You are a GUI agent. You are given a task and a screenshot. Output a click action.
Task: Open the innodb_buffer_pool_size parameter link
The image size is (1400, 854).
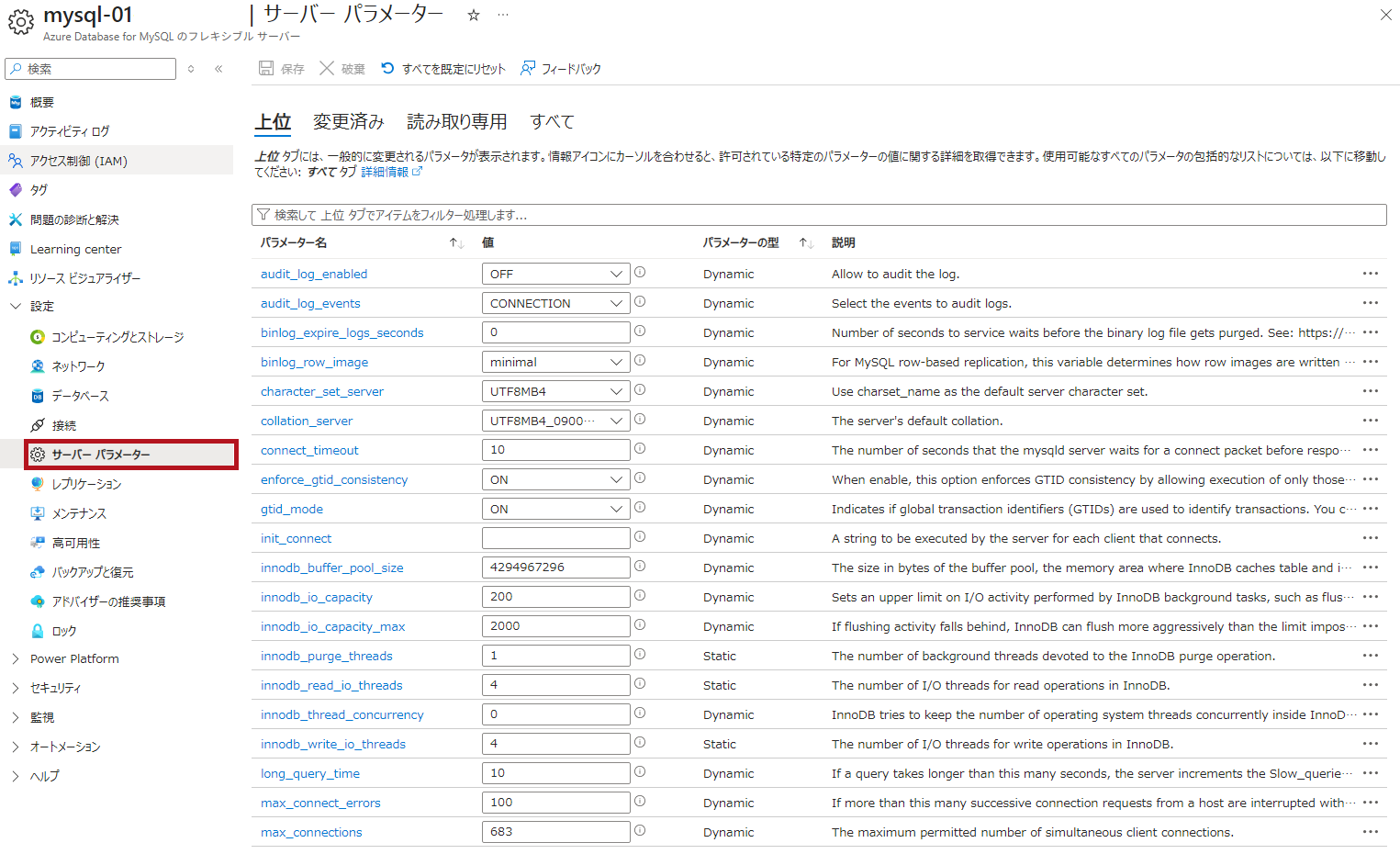click(331, 567)
